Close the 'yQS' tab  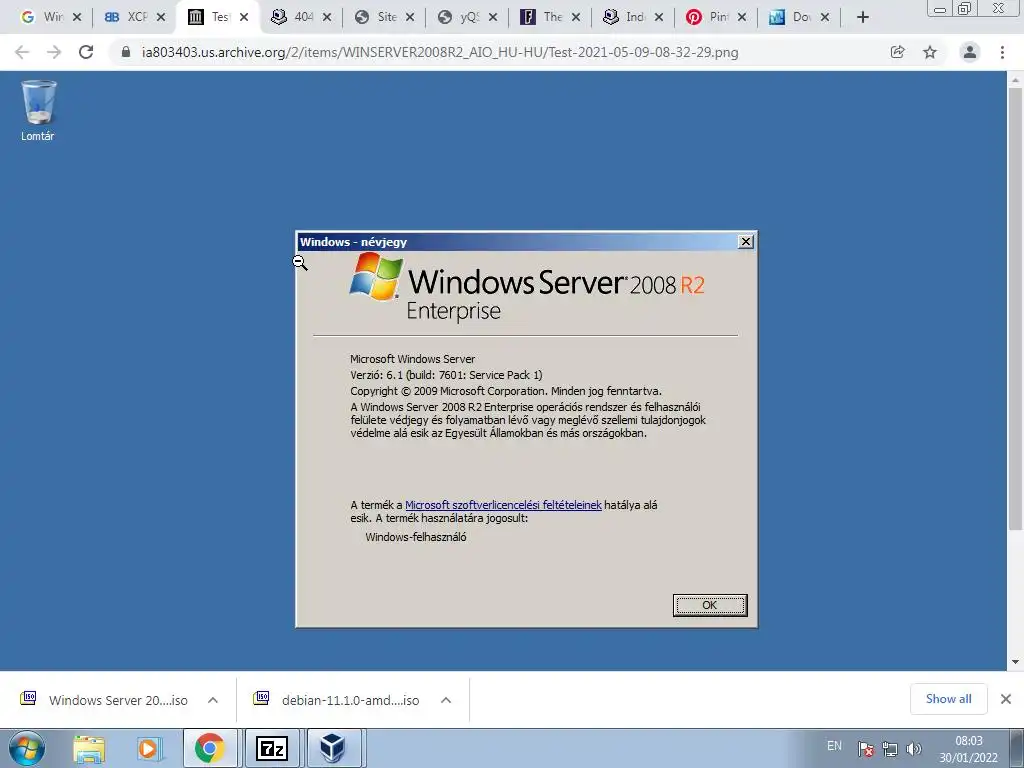click(493, 18)
